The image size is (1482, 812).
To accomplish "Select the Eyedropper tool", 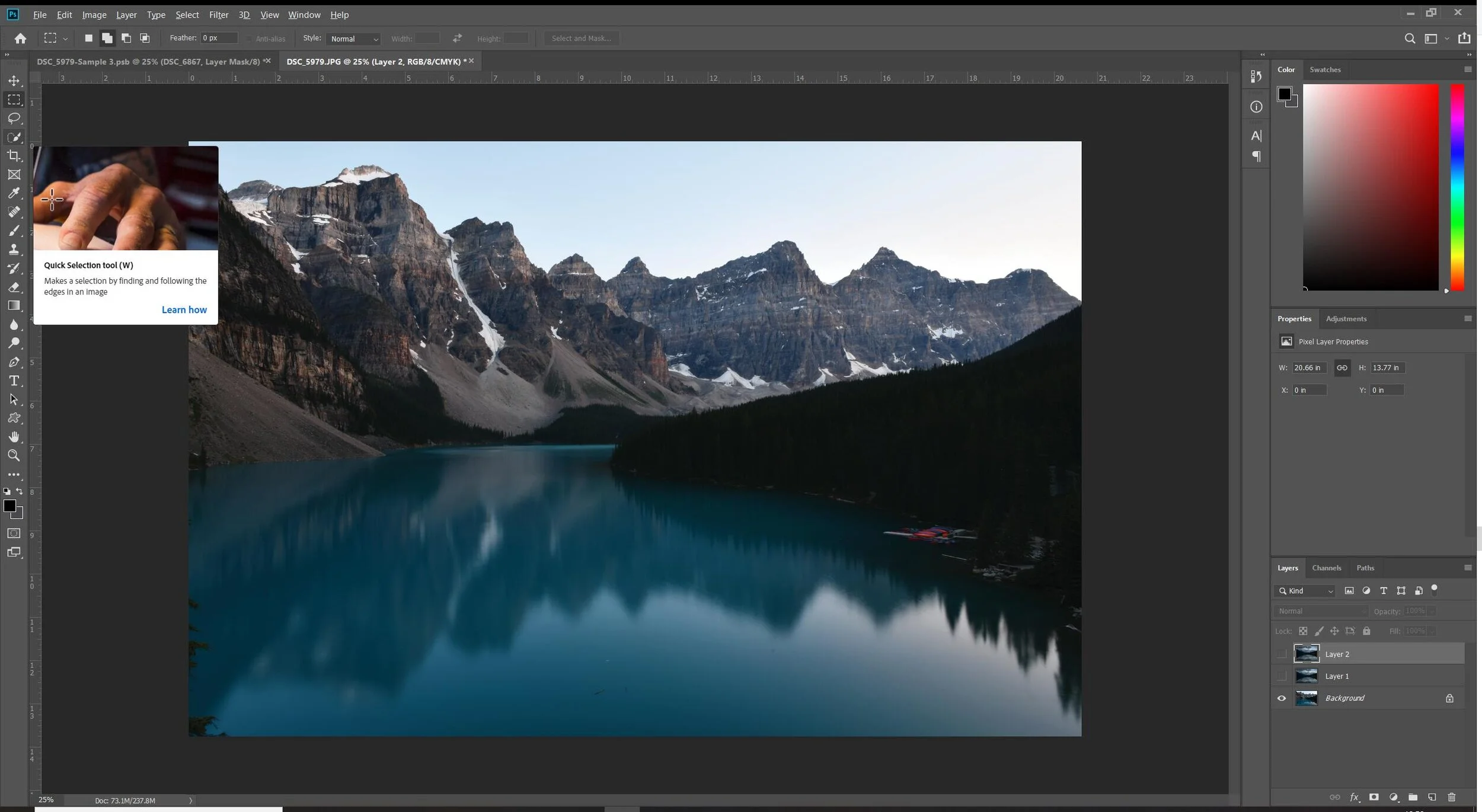I will pyautogui.click(x=14, y=193).
